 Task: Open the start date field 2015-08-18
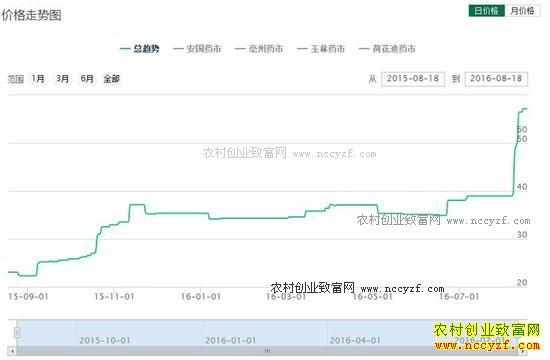point(413,79)
